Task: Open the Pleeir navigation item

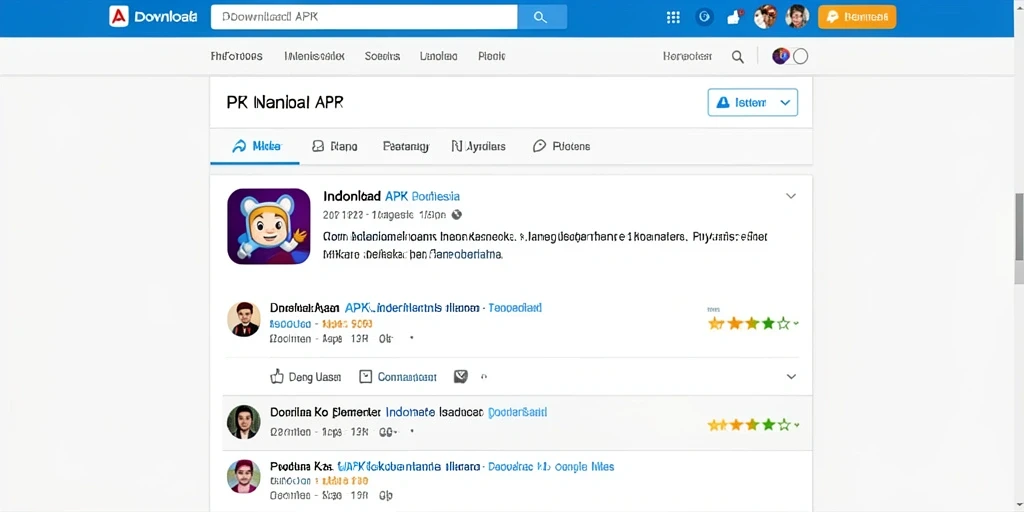Action: pyautogui.click(x=492, y=56)
